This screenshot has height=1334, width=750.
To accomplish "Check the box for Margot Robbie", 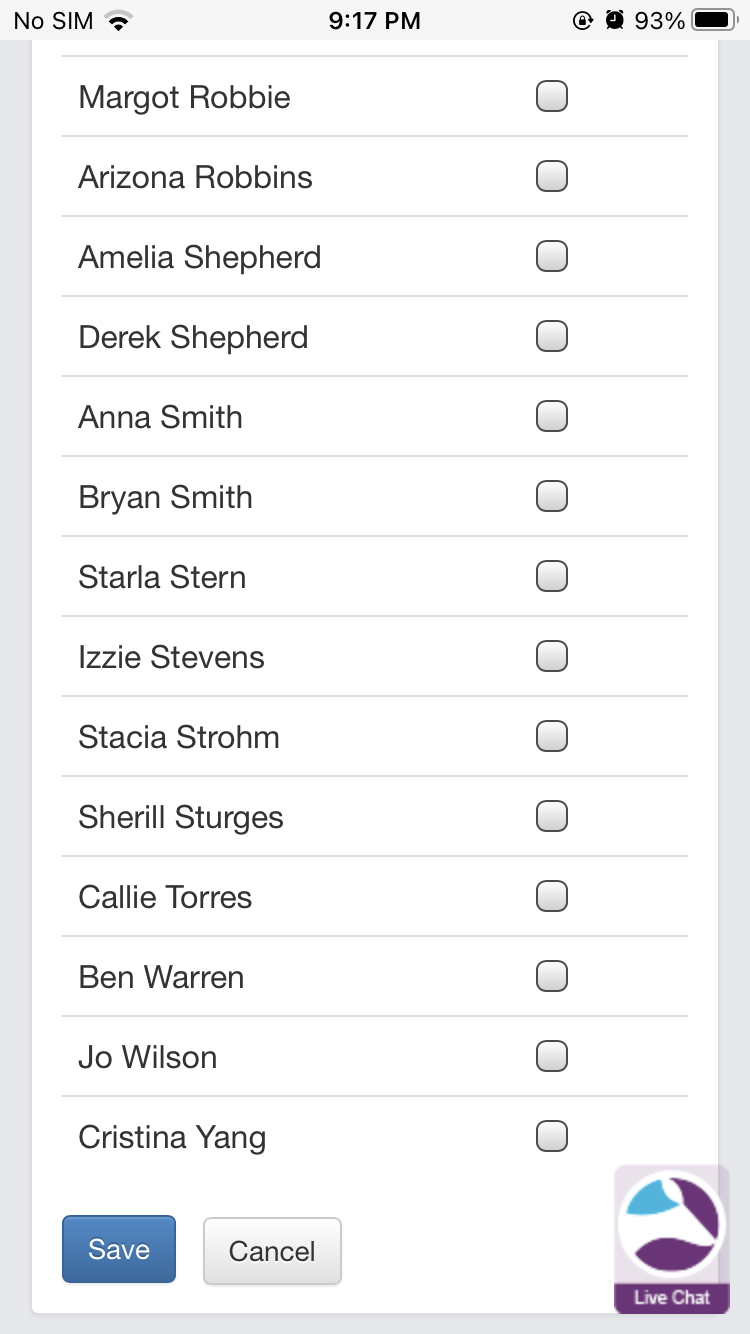I will [x=552, y=96].
